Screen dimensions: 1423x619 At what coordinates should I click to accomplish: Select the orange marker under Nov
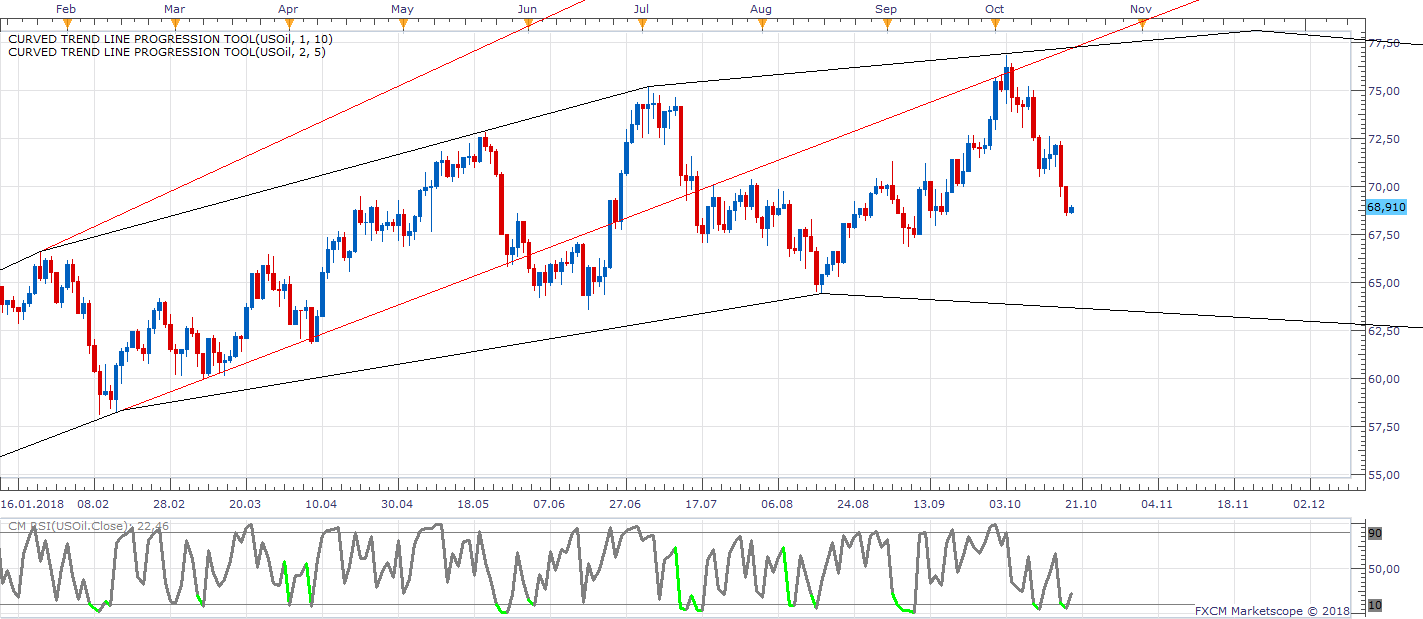[1142, 25]
